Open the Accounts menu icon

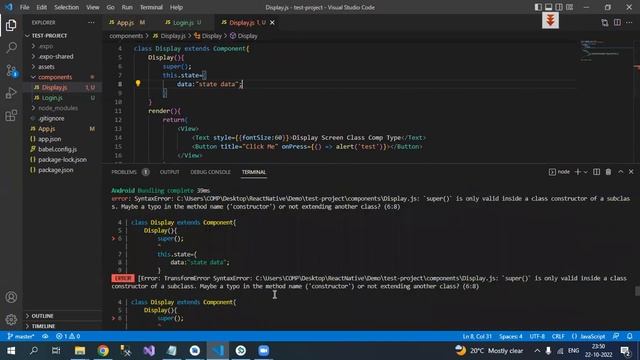(x=11, y=297)
